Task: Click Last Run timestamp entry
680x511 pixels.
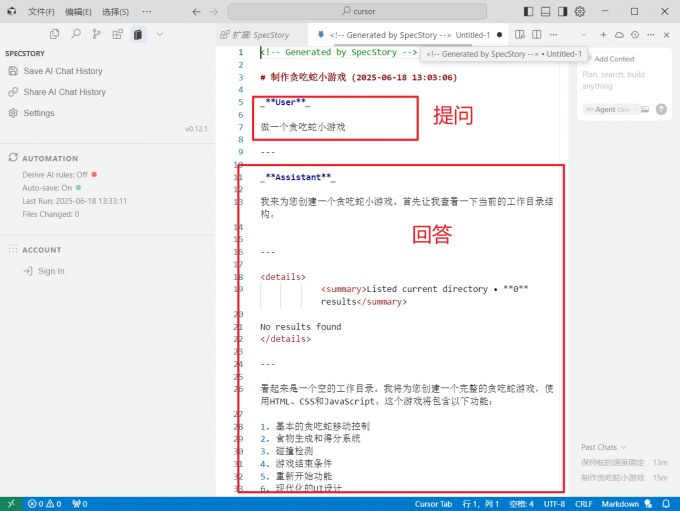Action: click(75, 201)
